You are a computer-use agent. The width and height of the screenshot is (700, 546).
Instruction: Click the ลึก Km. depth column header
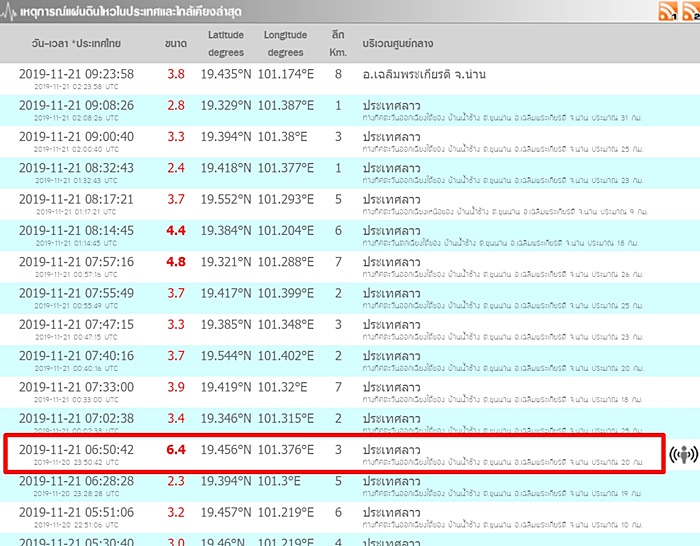tap(338, 43)
